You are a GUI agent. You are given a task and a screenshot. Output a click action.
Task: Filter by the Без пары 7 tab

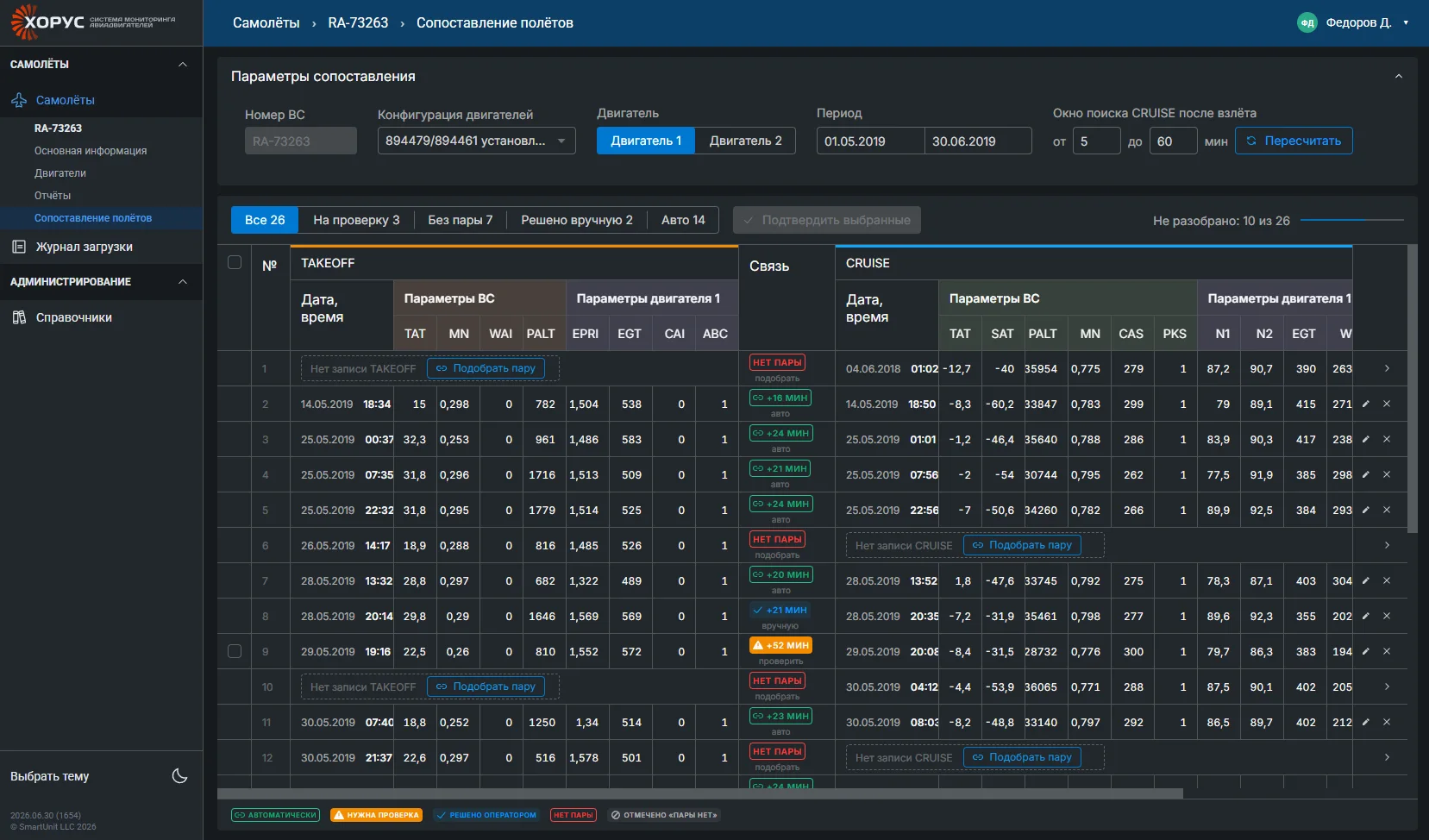tap(461, 220)
